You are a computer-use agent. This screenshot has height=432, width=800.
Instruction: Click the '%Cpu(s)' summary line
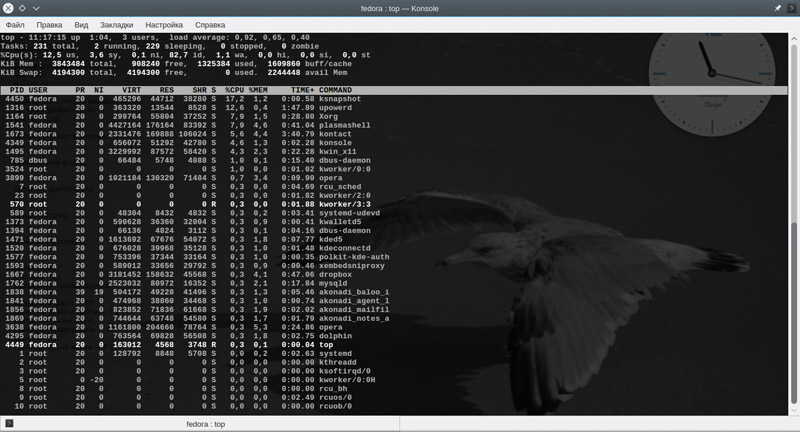coord(186,55)
